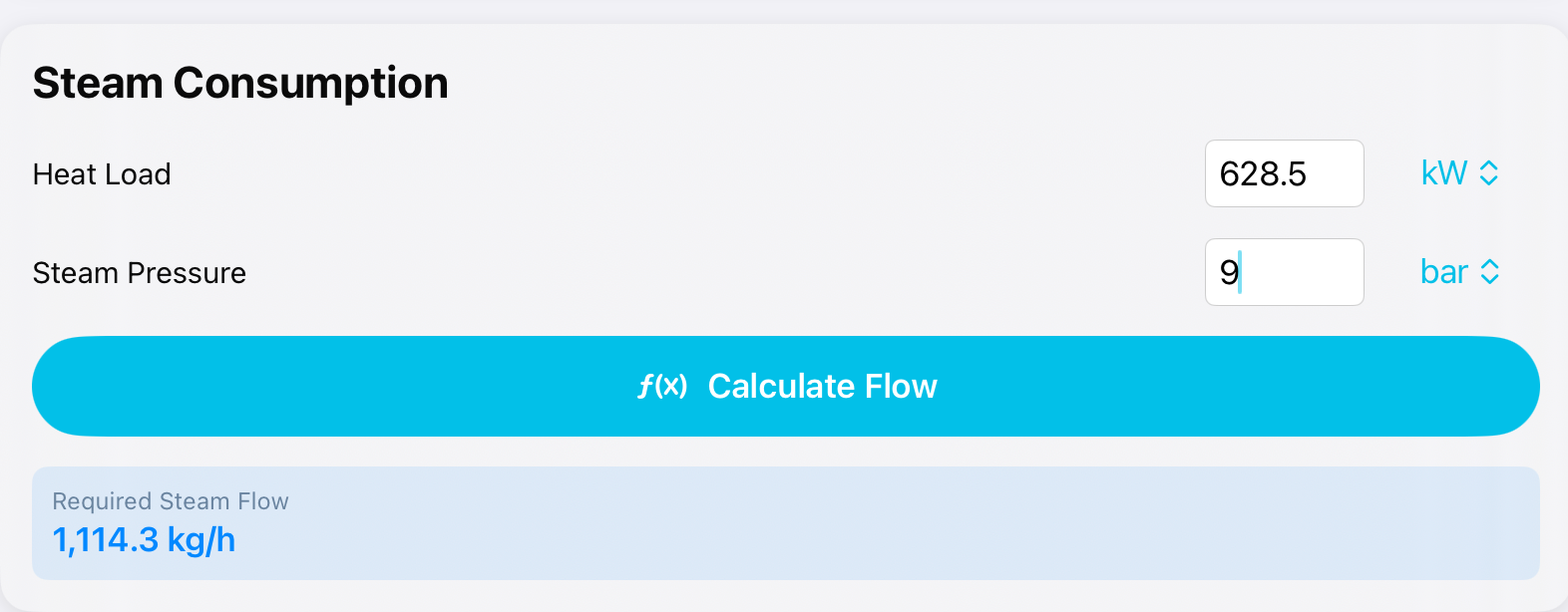The image size is (1568, 612).
Task: Focus the Heat Load input field
Action: [1284, 173]
